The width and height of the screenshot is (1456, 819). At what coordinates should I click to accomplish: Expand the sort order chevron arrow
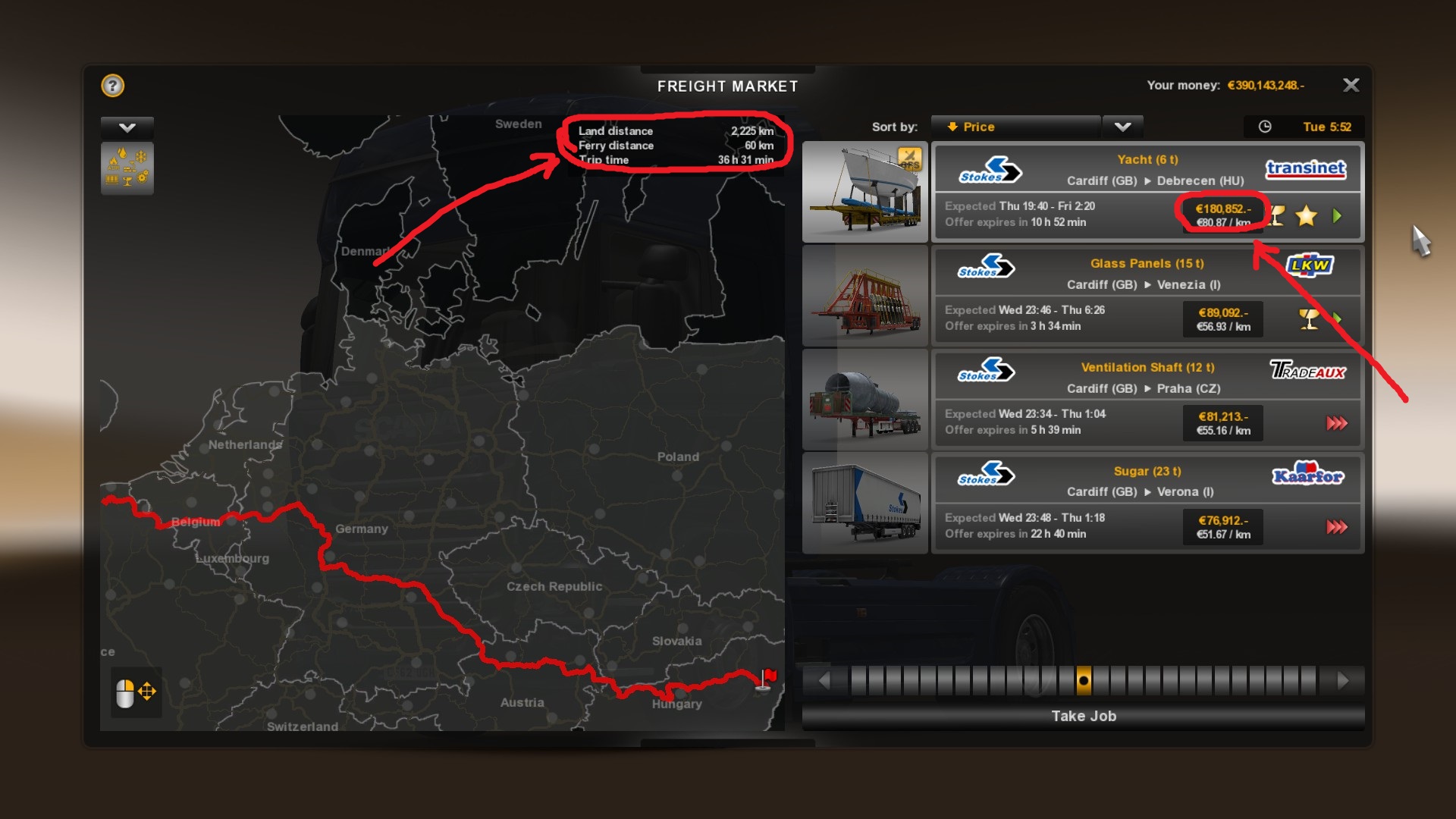click(x=1122, y=127)
